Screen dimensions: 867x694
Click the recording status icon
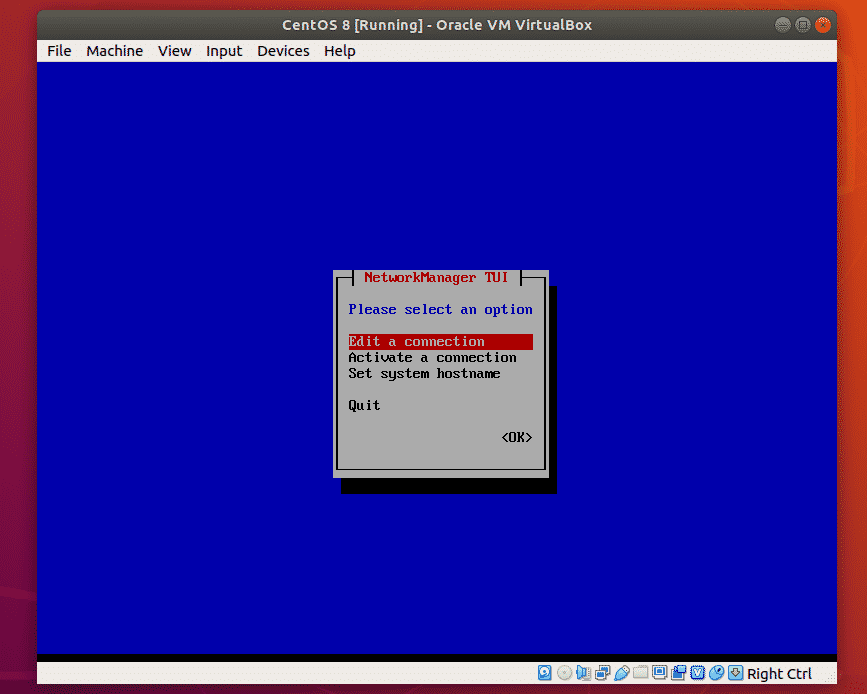pyautogui.click(x=678, y=672)
